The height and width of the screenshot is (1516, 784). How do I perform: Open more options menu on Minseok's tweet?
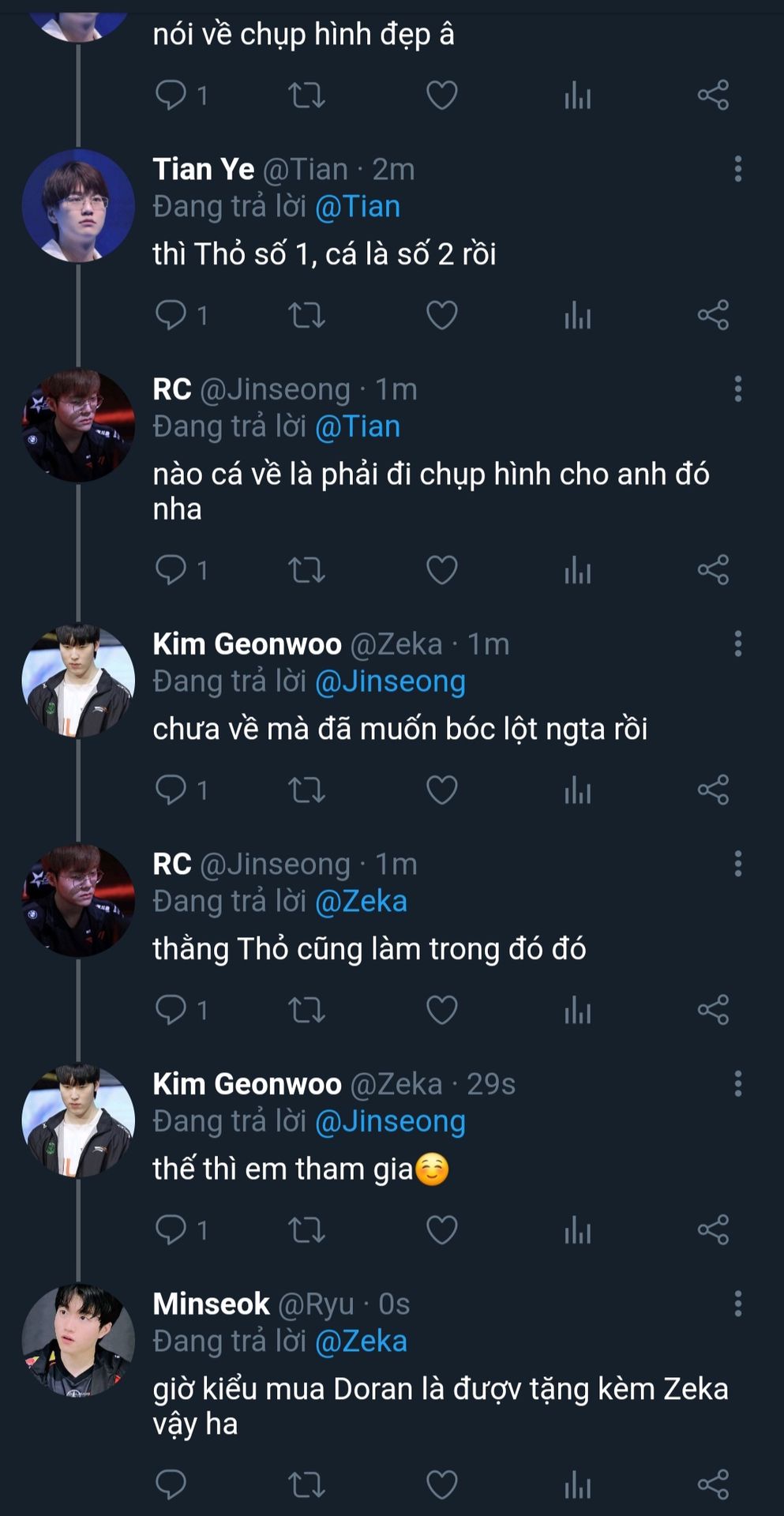point(737,1304)
